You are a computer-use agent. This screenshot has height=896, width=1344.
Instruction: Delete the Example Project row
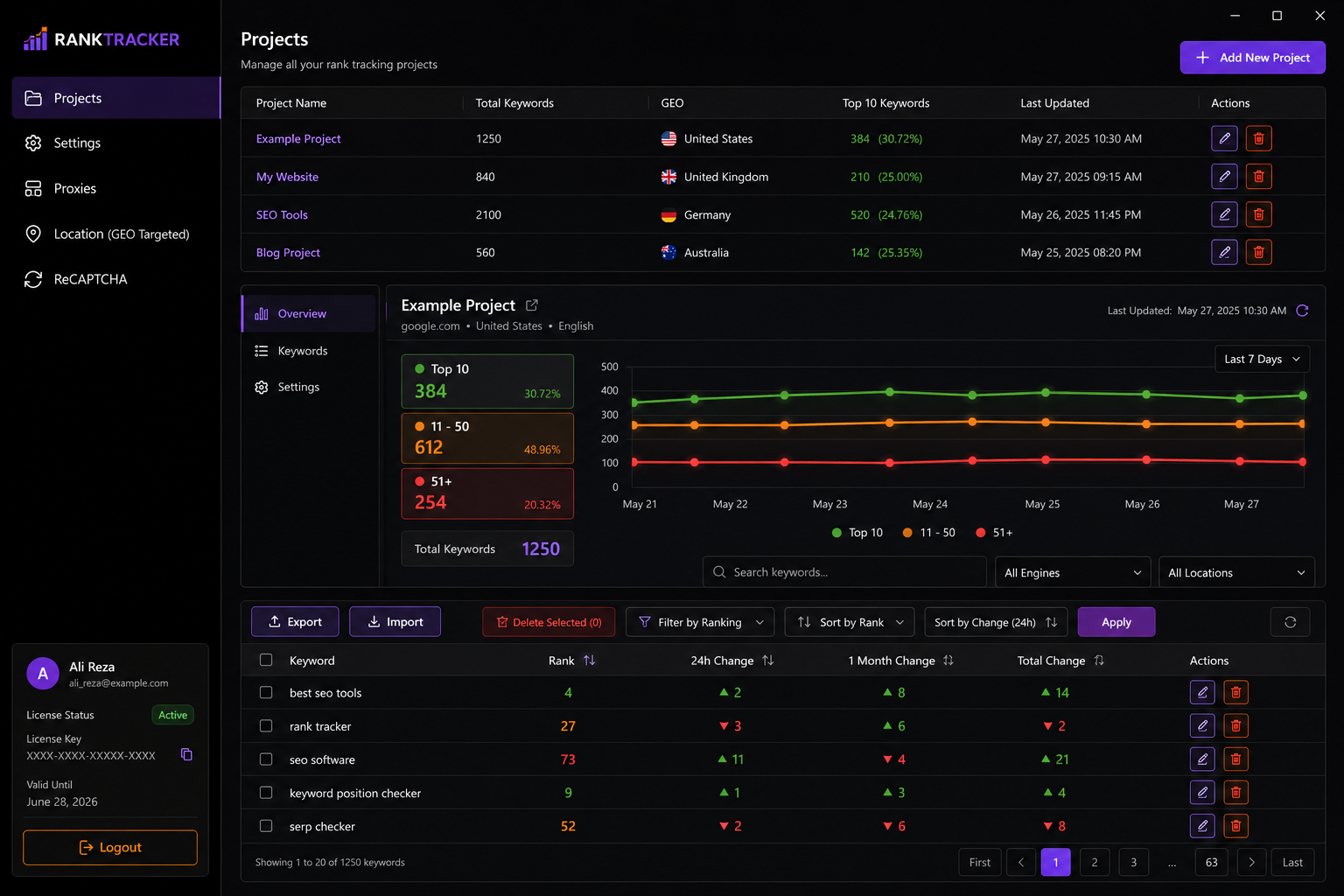1258,138
